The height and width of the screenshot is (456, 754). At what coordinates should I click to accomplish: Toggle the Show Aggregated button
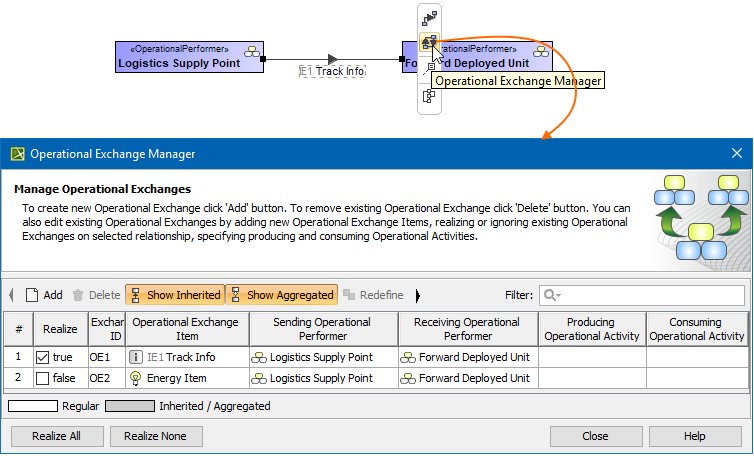tap(282, 295)
